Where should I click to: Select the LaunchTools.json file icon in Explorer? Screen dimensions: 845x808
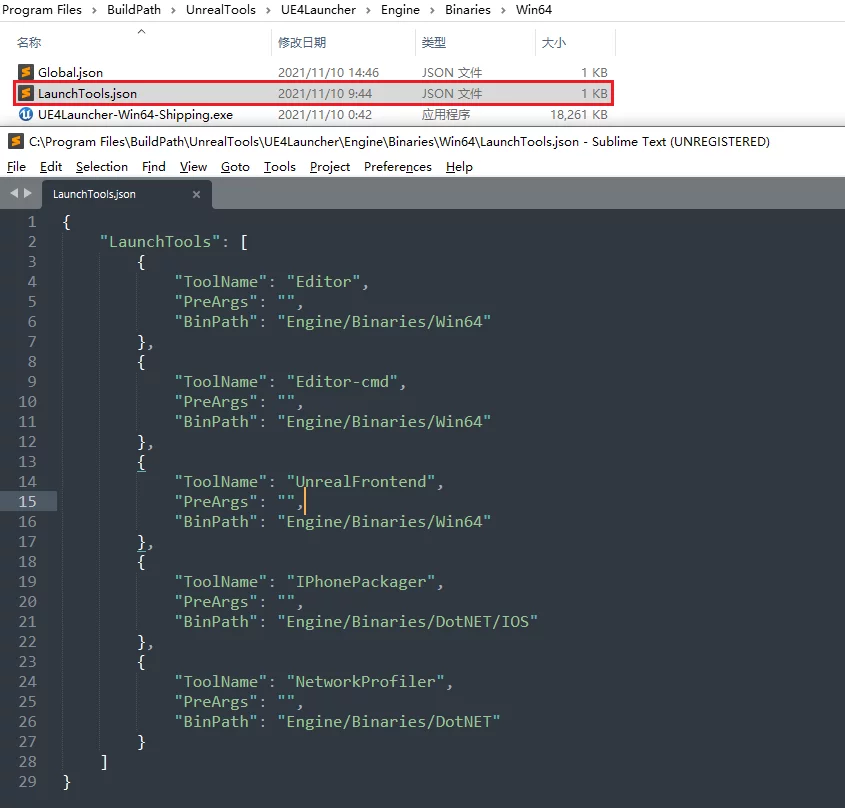[26, 94]
